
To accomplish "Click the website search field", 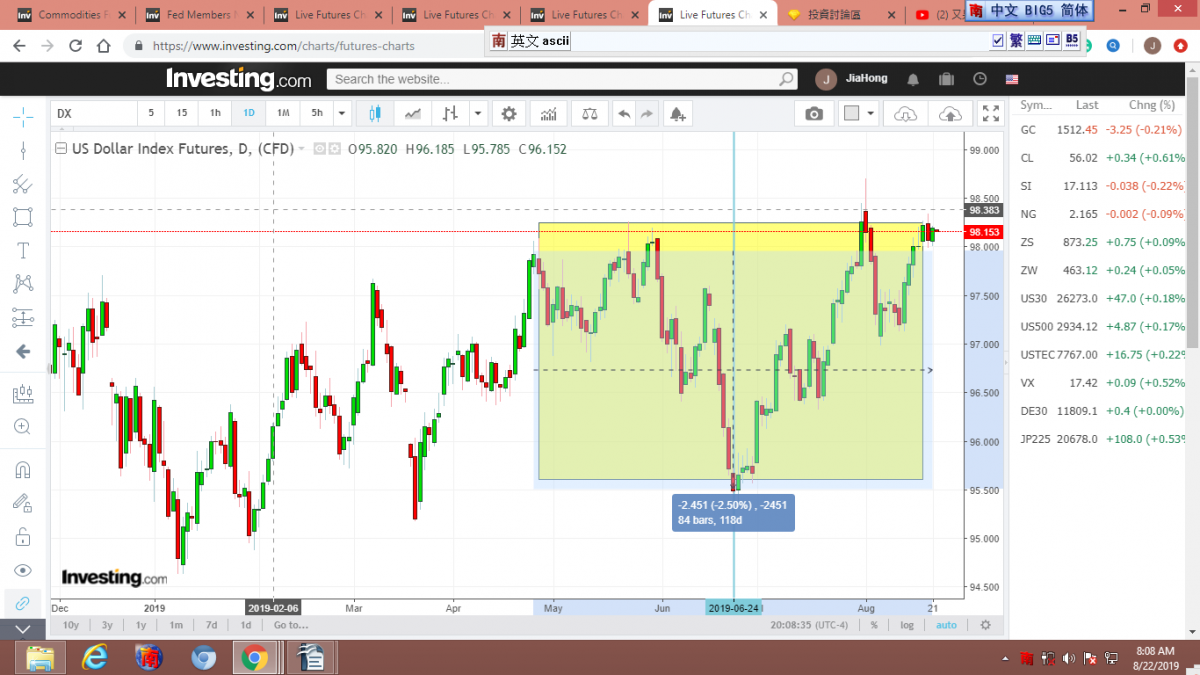I will [555, 79].
